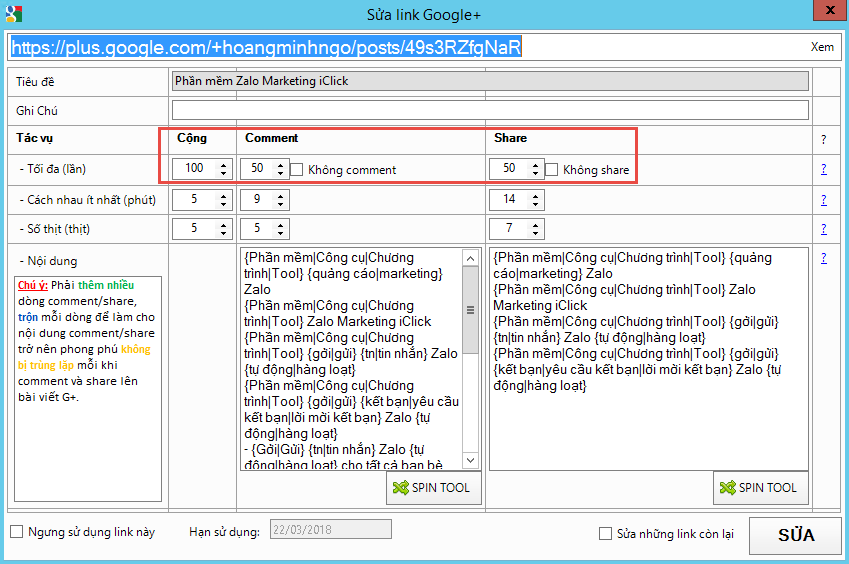This screenshot has height=564, width=849.
Task: Click the Cộng column header
Action: [192, 138]
